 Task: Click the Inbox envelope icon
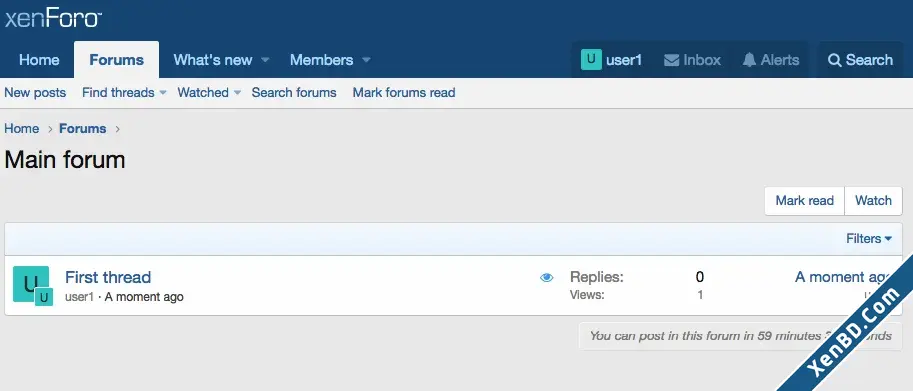(671, 60)
